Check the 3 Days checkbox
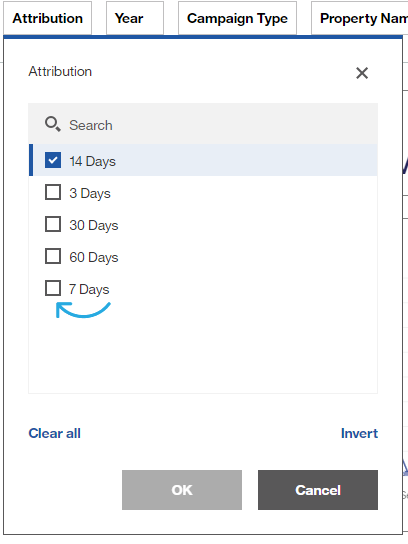Image resolution: width=408 pixels, height=544 pixels. click(x=53, y=192)
